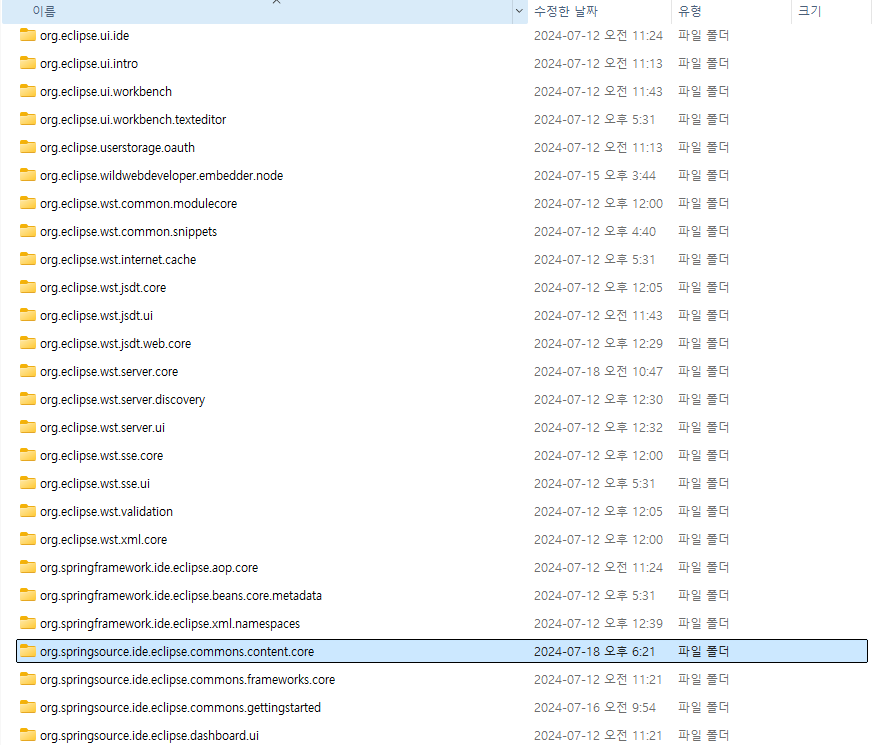Select the org.eclipse.wst.common.snippets folder name
The width and height of the screenshot is (876, 745).
click(x=128, y=232)
